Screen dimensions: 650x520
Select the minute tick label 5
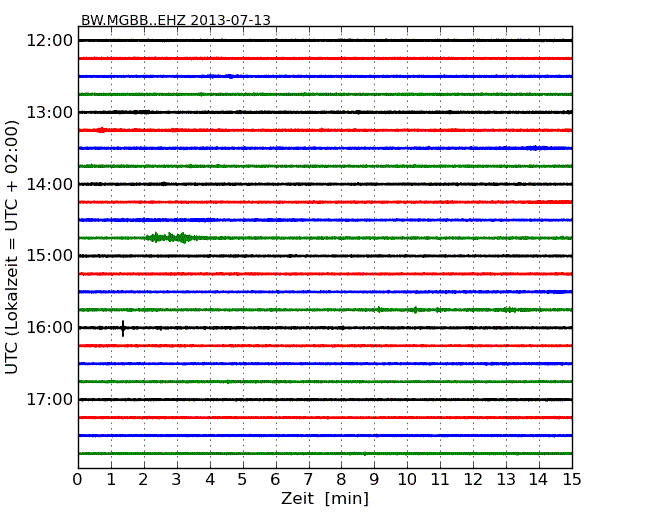pyautogui.click(x=243, y=479)
